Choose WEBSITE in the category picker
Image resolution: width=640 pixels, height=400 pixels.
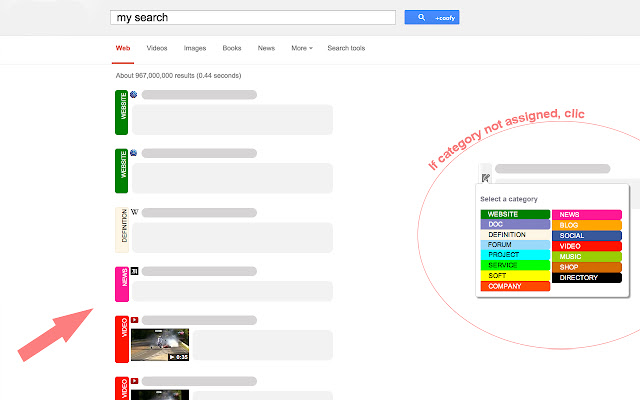coord(515,214)
